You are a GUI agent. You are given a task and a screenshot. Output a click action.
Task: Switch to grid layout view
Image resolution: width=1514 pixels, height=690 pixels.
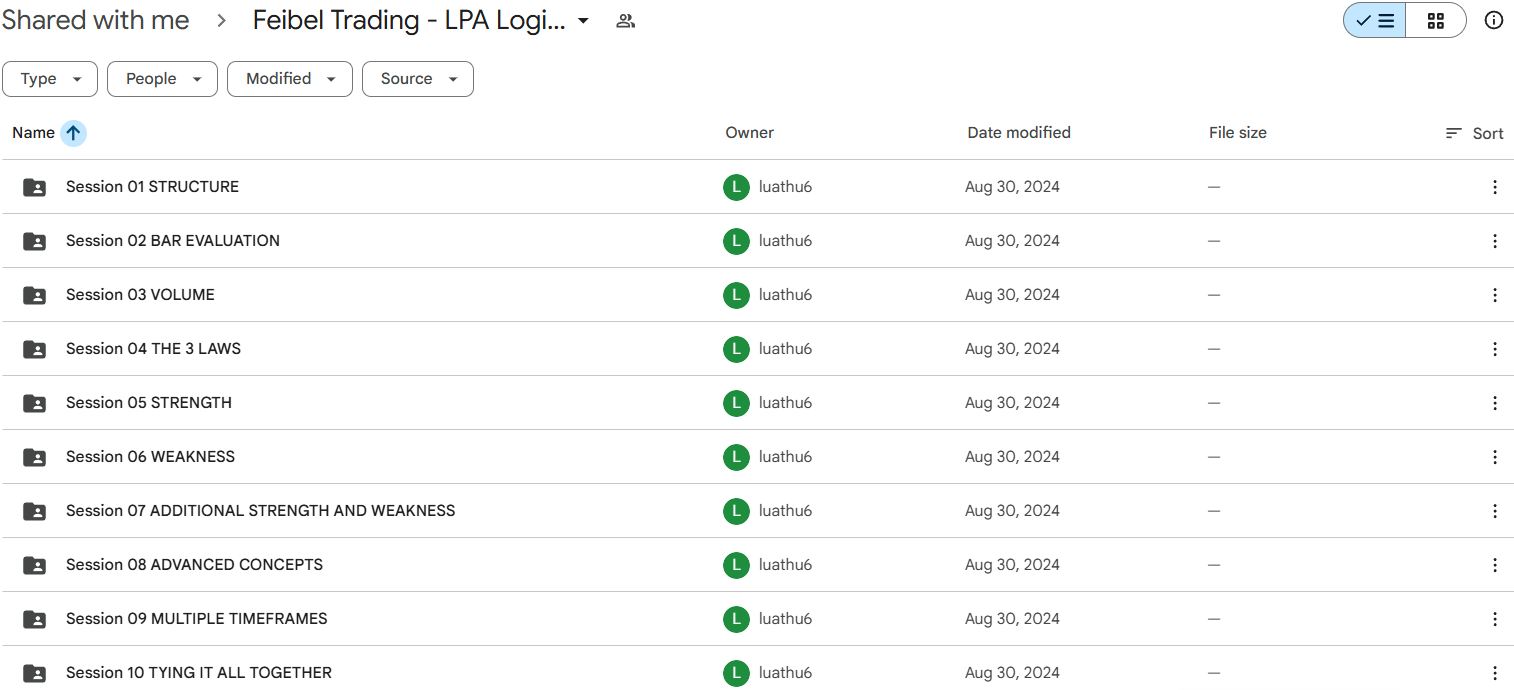pyautogui.click(x=1435, y=20)
